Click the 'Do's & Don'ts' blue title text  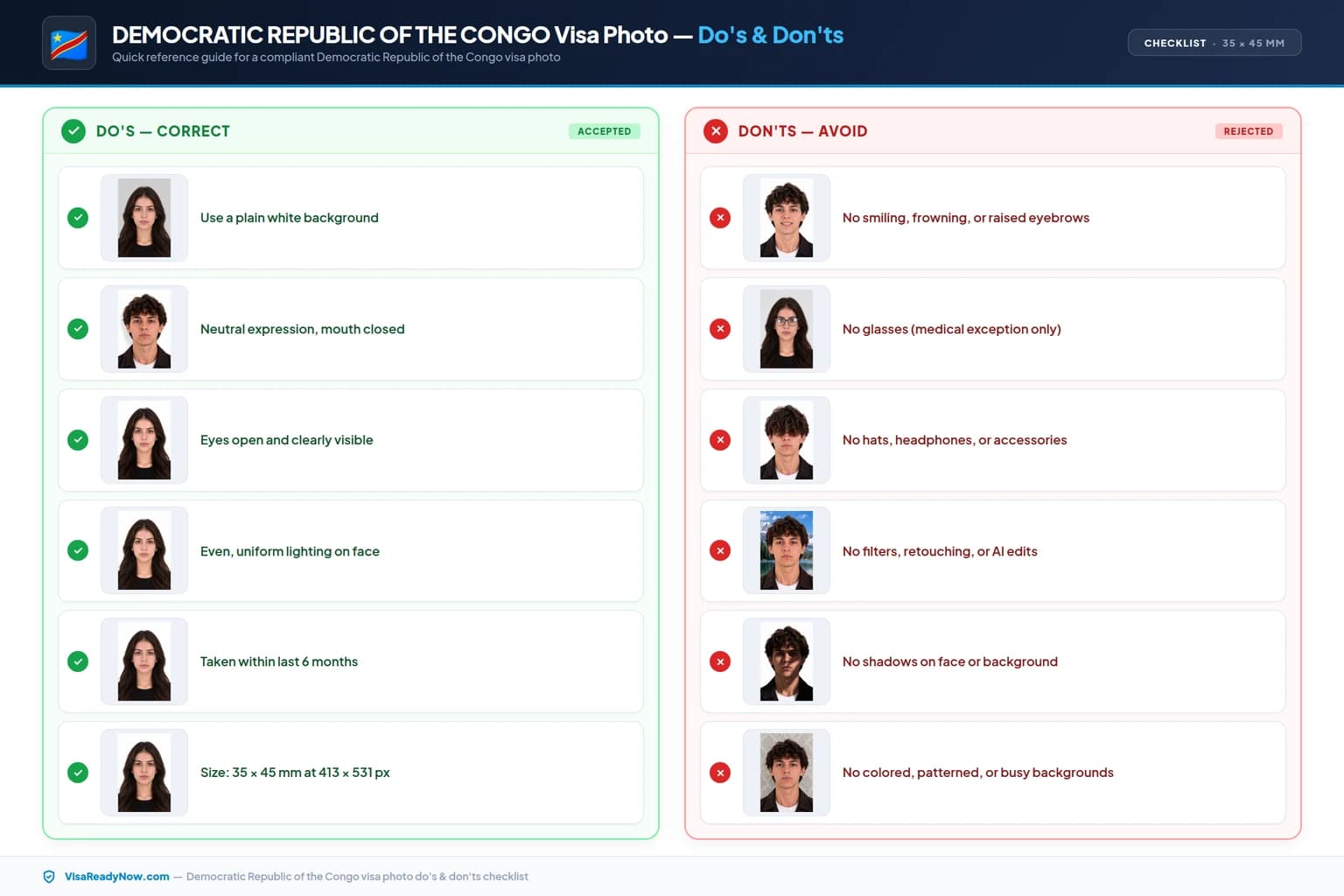pyautogui.click(x=771, y=35)
